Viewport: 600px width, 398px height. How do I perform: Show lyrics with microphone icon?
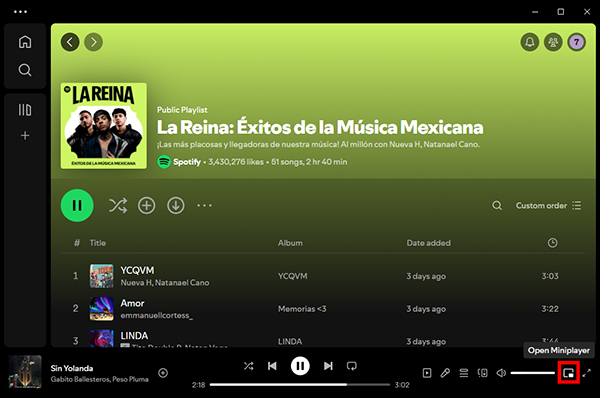(445, 373)
